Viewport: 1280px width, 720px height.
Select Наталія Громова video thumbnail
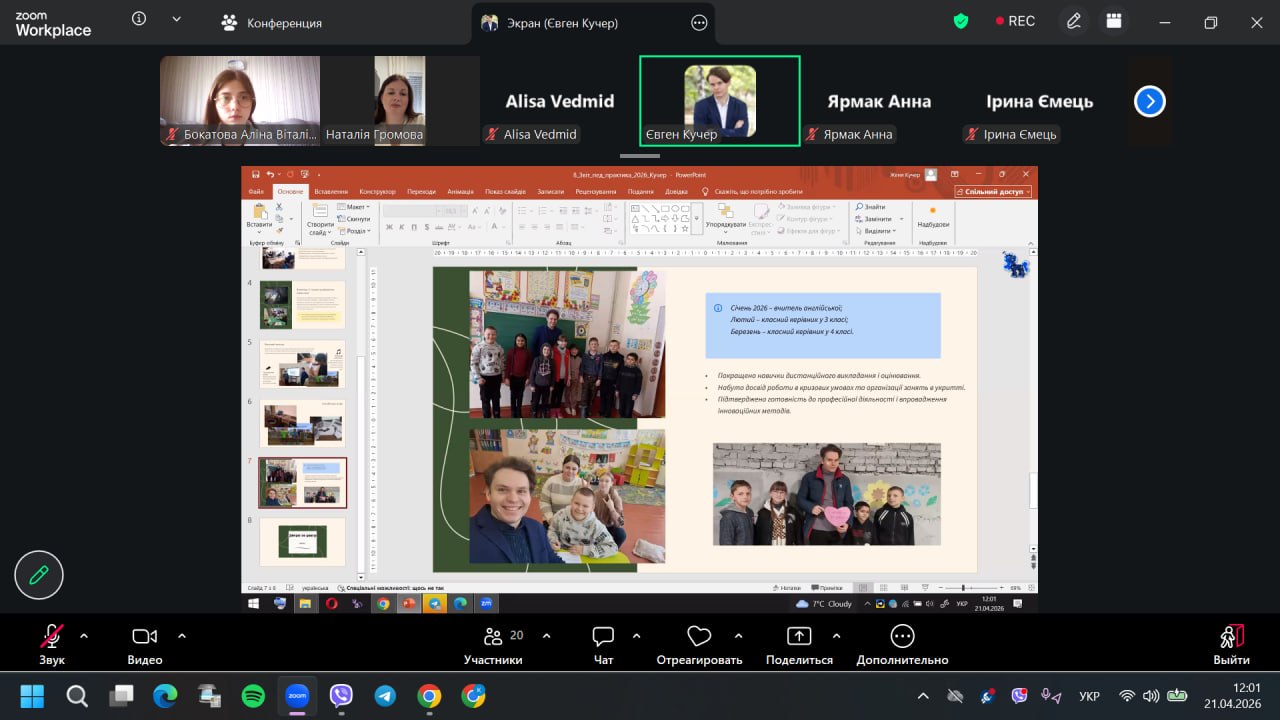pyautogui.click(x=400, y=100)
